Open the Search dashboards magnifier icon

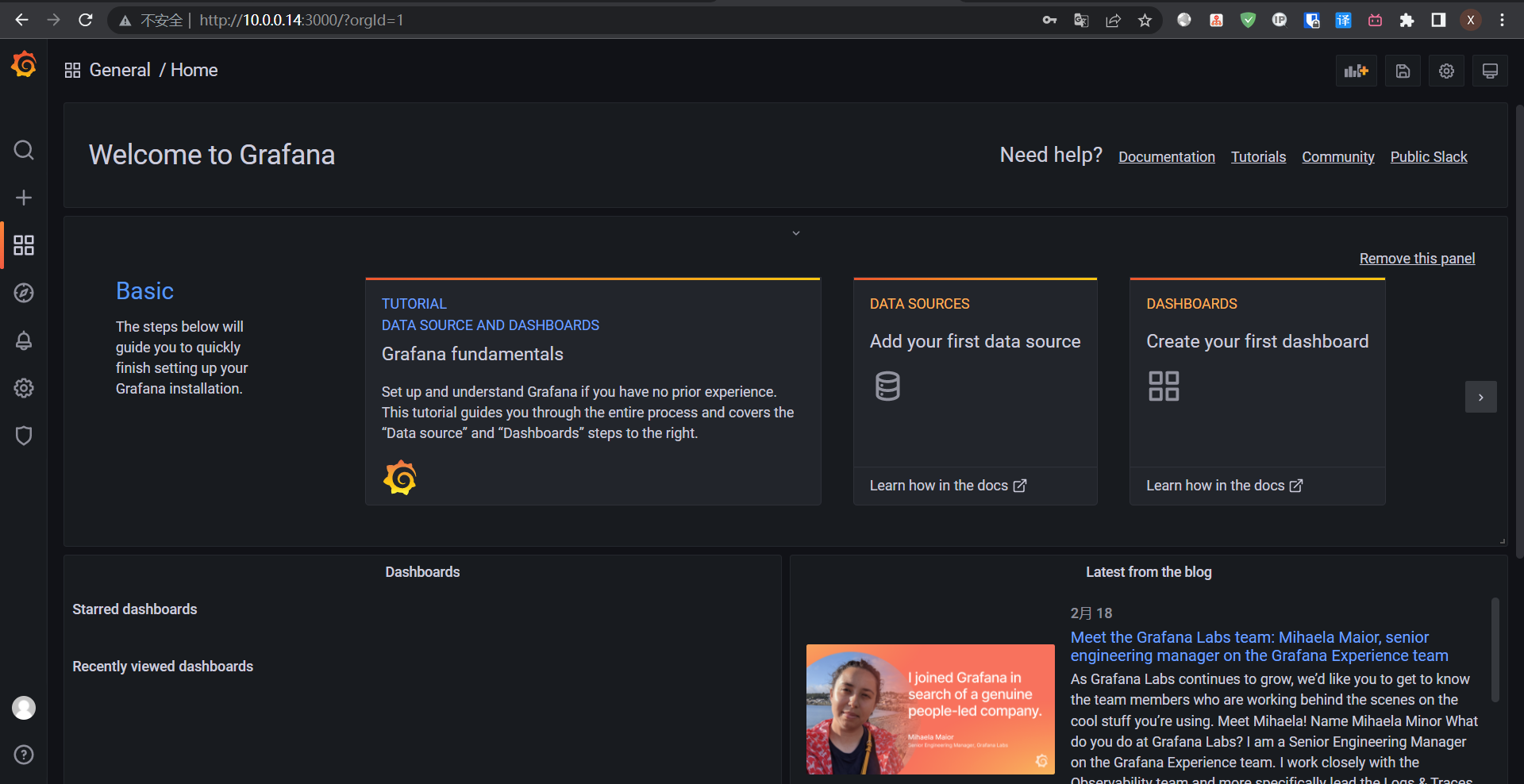coord(24,150)
